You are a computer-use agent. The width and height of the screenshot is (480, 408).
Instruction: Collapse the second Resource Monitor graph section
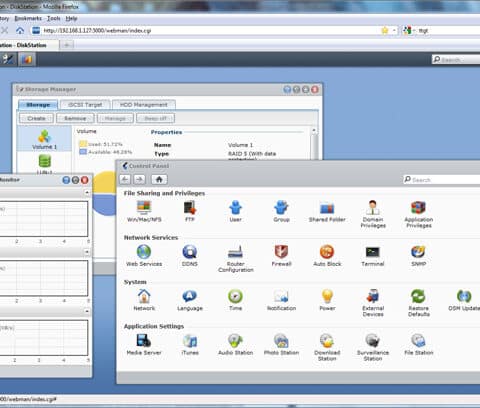tap(87, 252)
